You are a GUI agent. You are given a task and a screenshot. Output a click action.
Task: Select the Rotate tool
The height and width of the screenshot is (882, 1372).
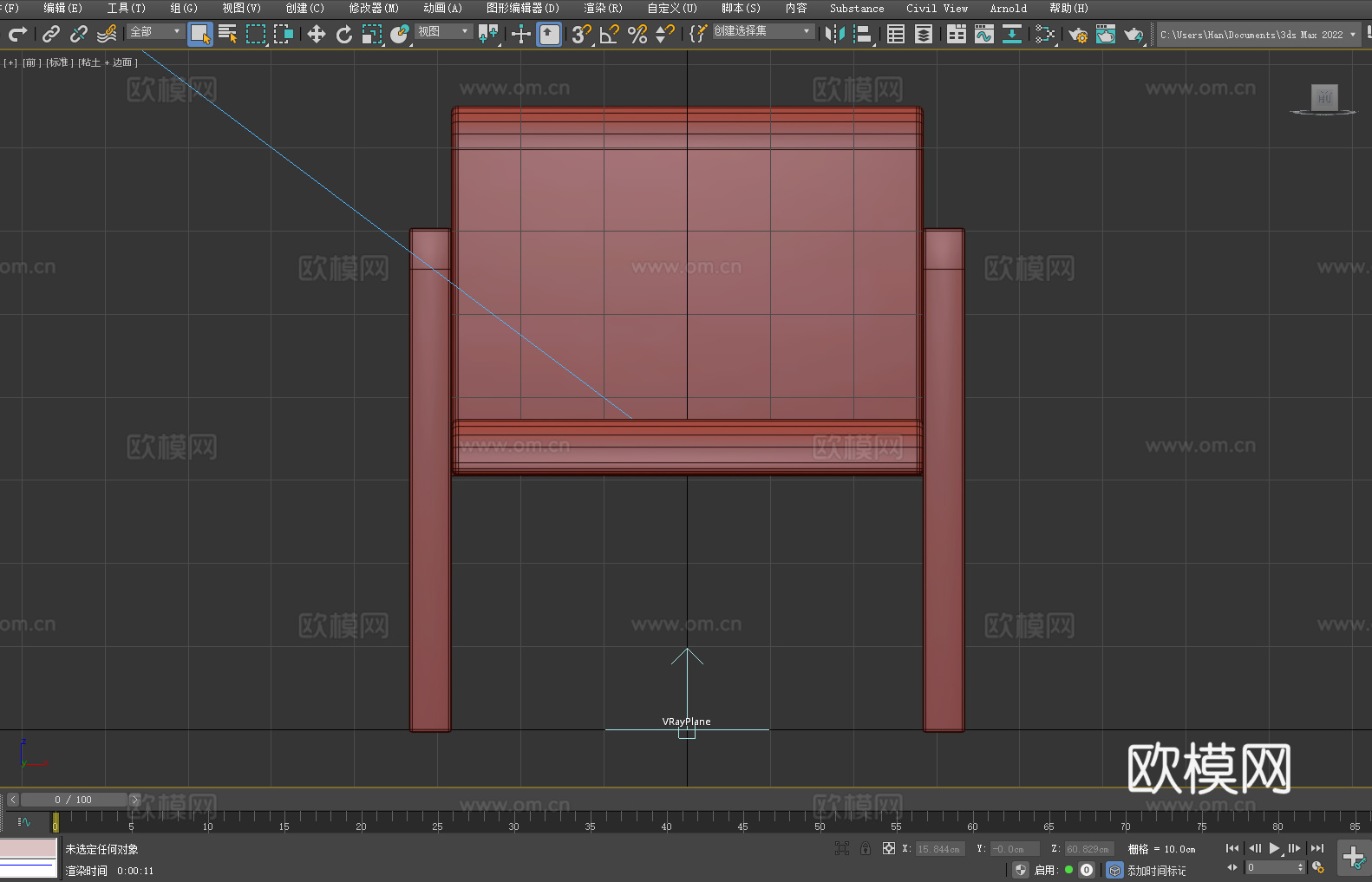point(344,34)
